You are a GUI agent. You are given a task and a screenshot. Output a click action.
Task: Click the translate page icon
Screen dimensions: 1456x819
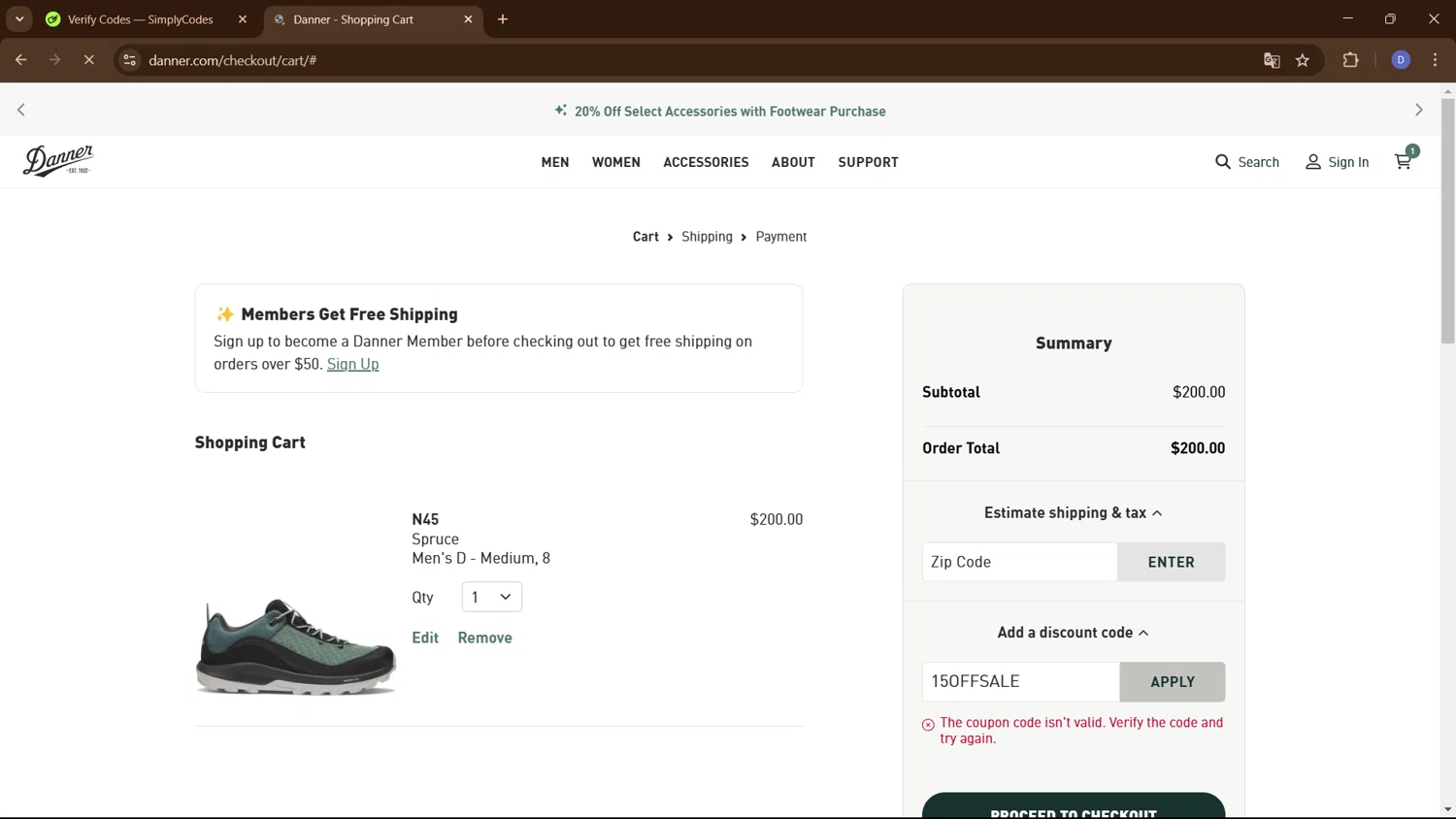click(x=1272, y=60)
